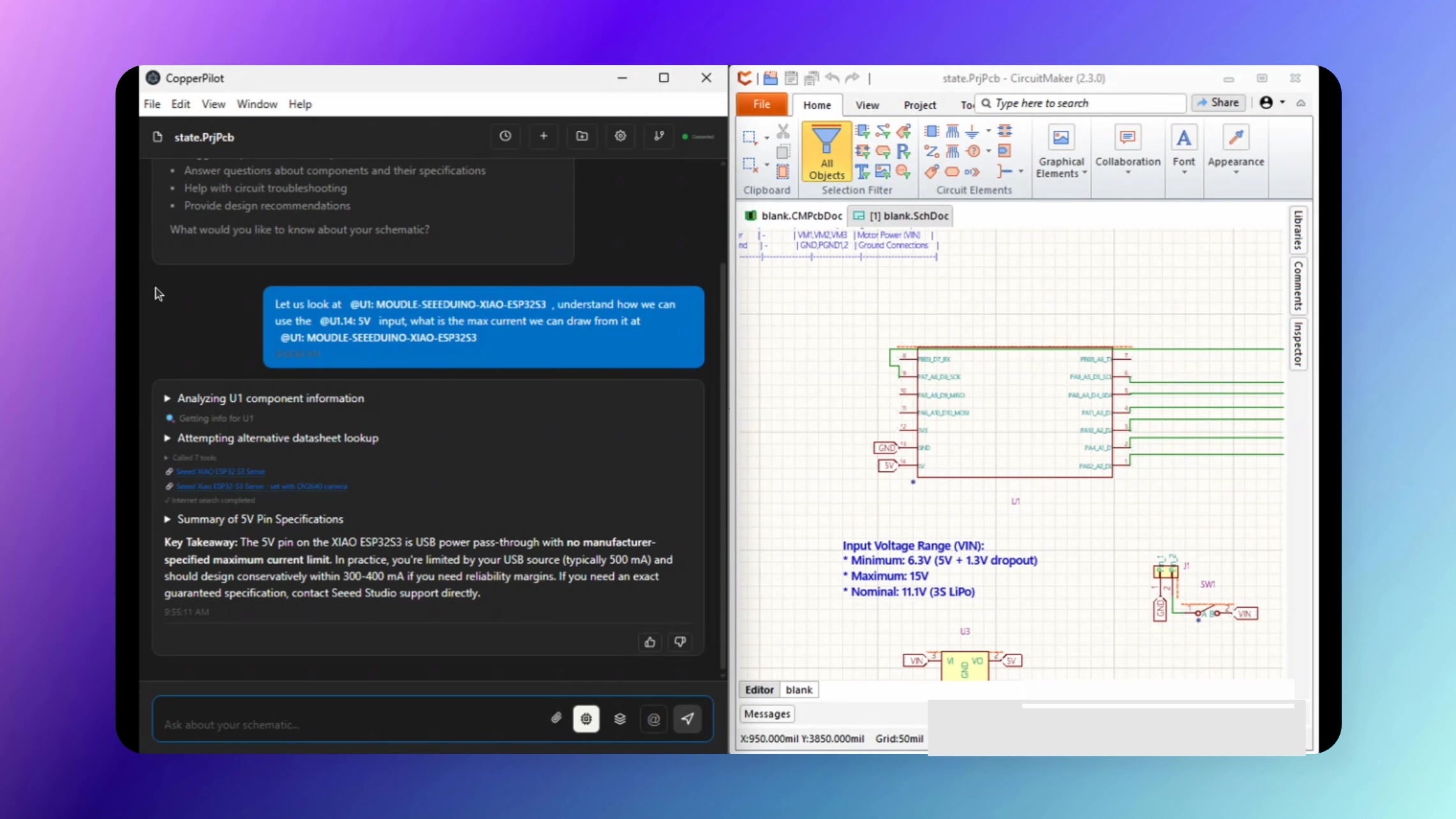Toggle the net labels selection filter icon

click(903, 131)
